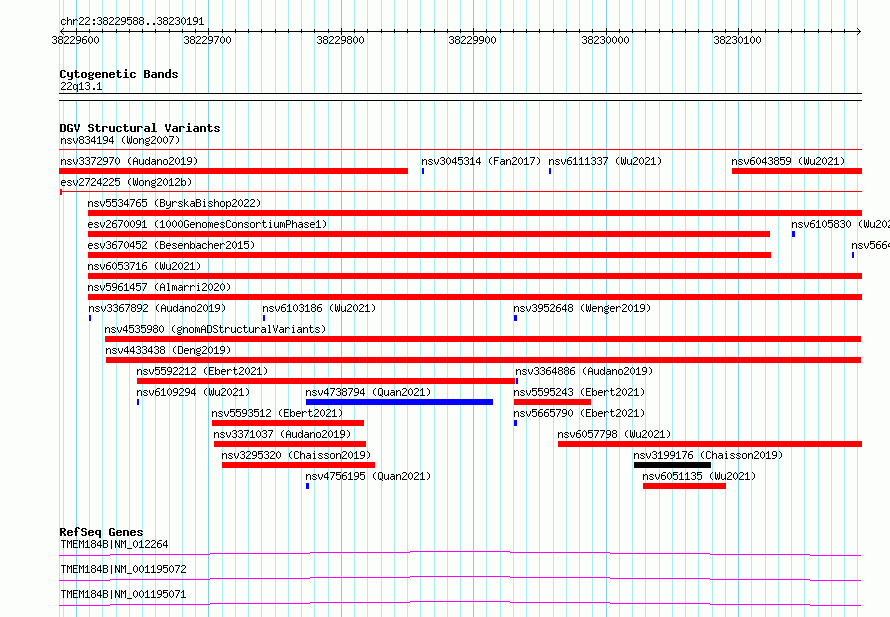Open nsv6053716 (Wu2021) variant label
Viewport: 890px width, 617px height.
pyautogui.click(x=145, y=266)
